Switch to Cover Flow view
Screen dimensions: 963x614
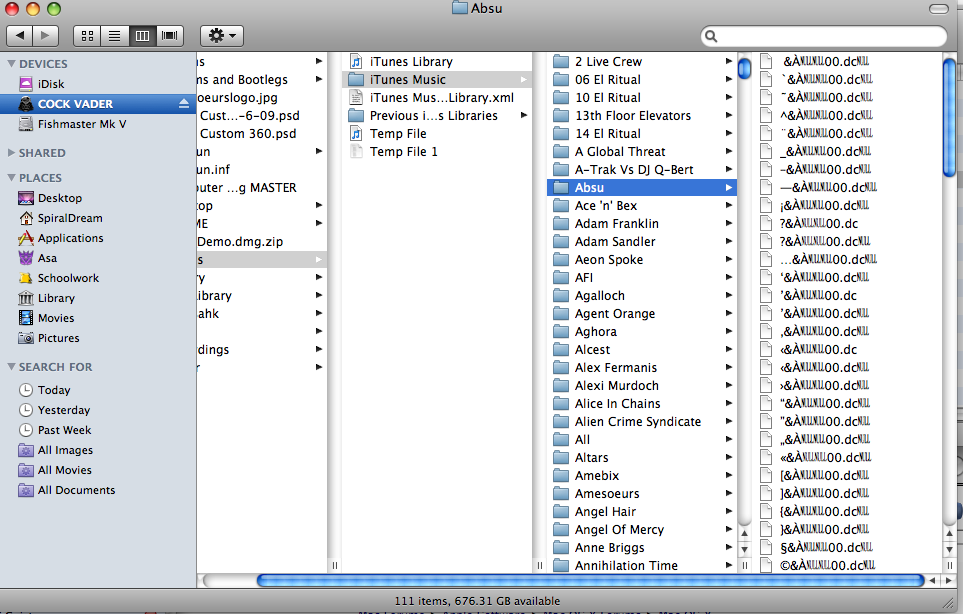[x=170, y=36]
